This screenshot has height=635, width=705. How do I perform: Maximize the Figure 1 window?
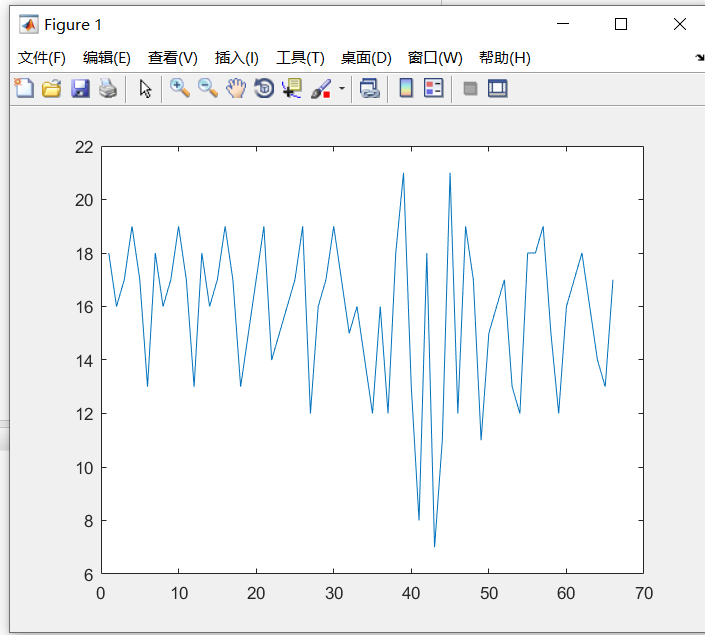(621, 24)
